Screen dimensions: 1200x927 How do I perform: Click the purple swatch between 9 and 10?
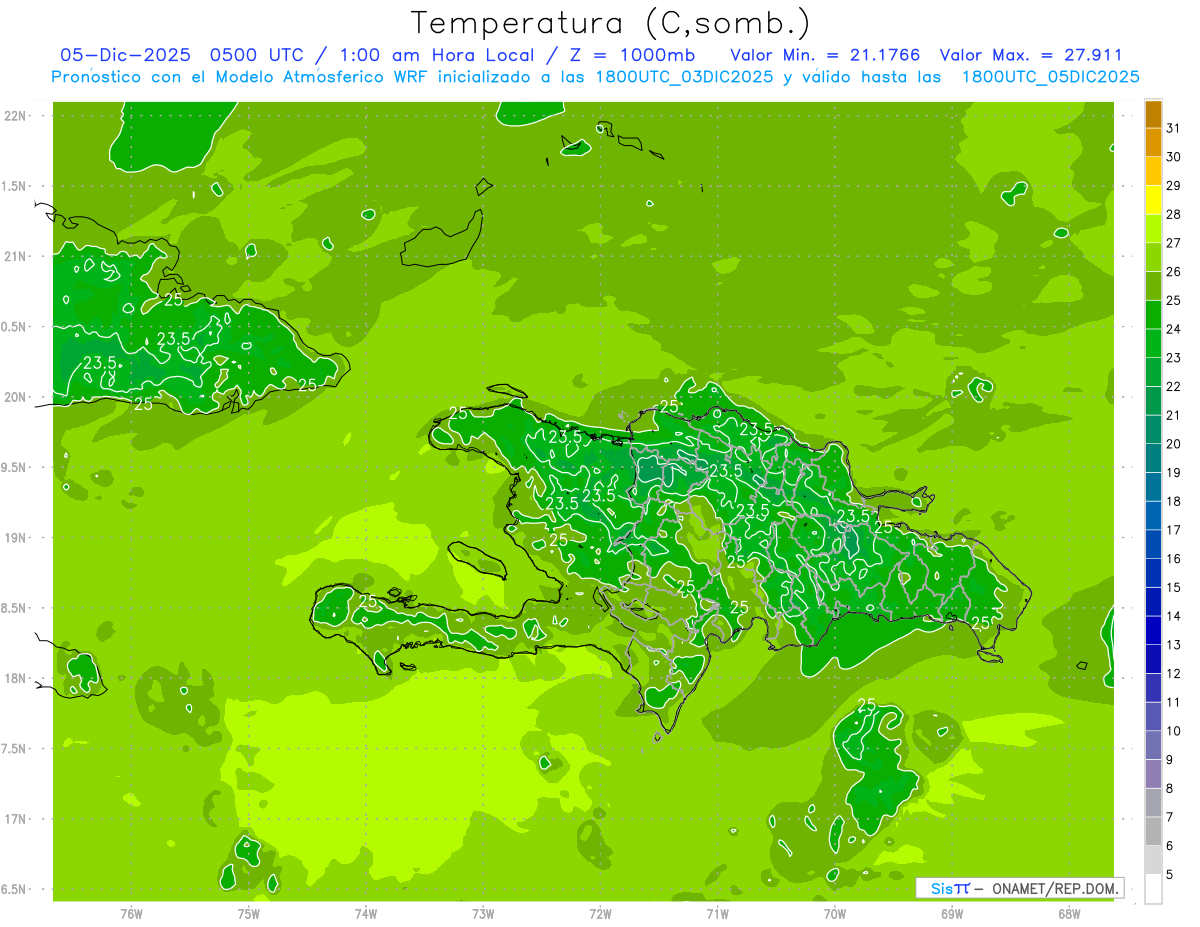coord(1153,745)
